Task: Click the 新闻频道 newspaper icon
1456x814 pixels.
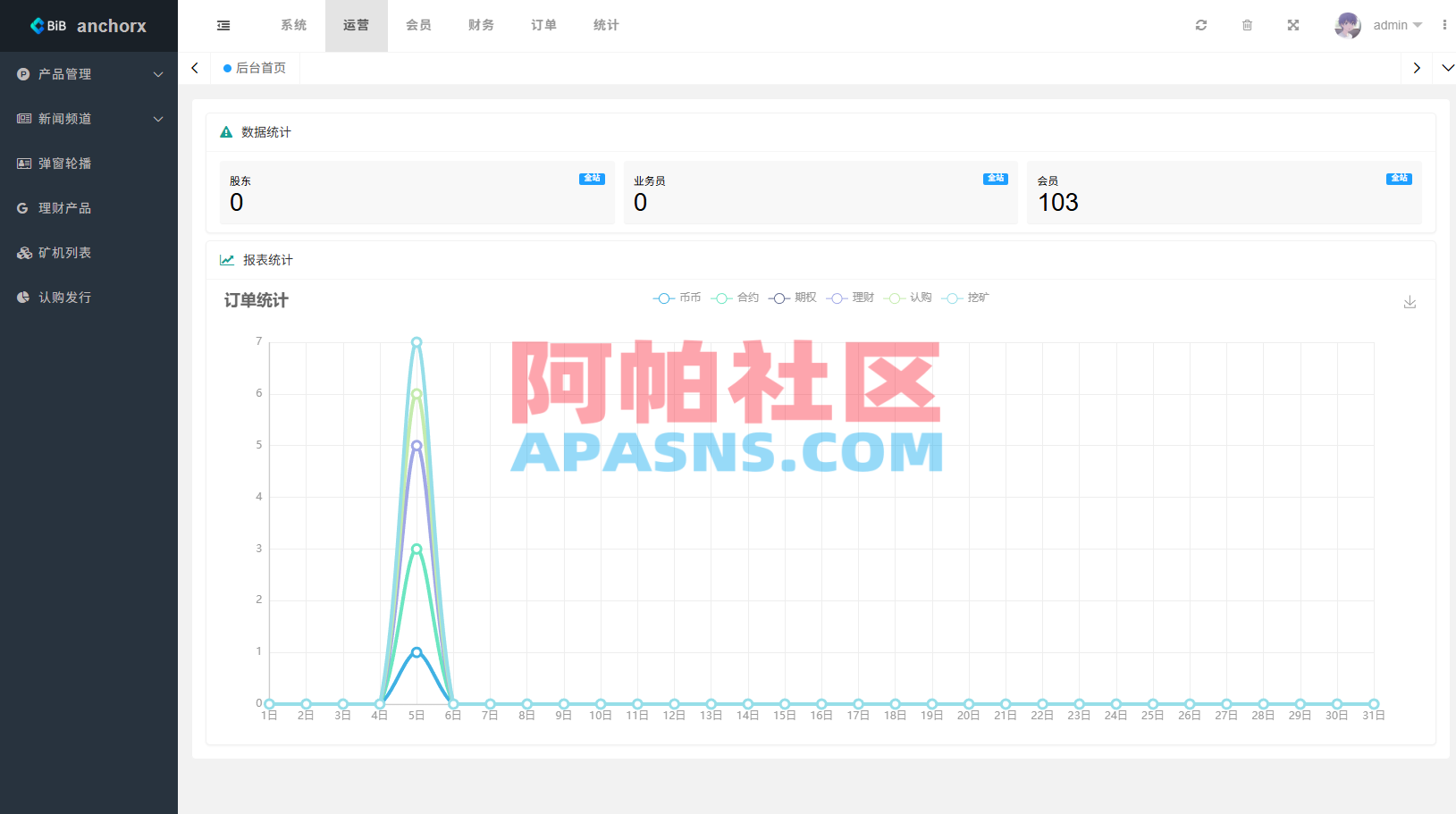Action: pos(24,119)
